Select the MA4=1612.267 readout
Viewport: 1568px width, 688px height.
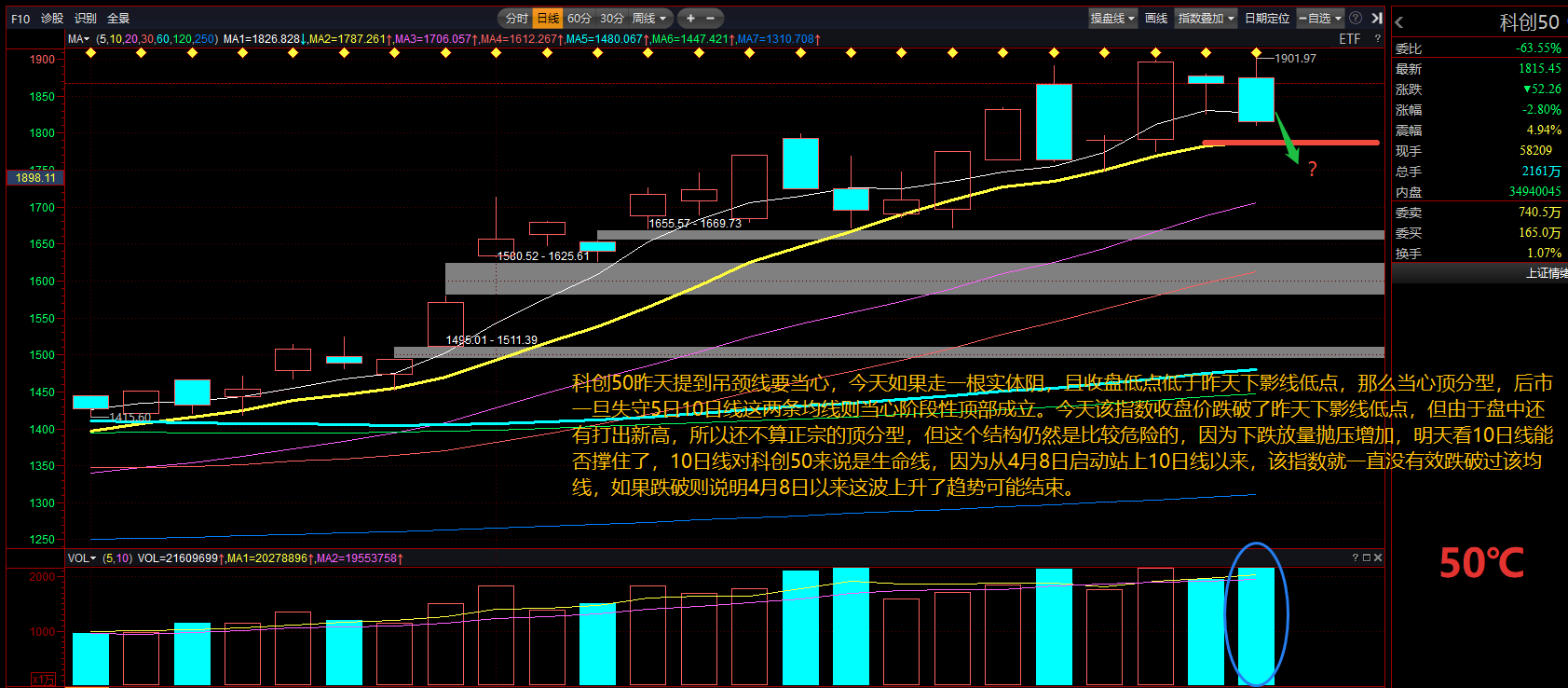[523, 39]
